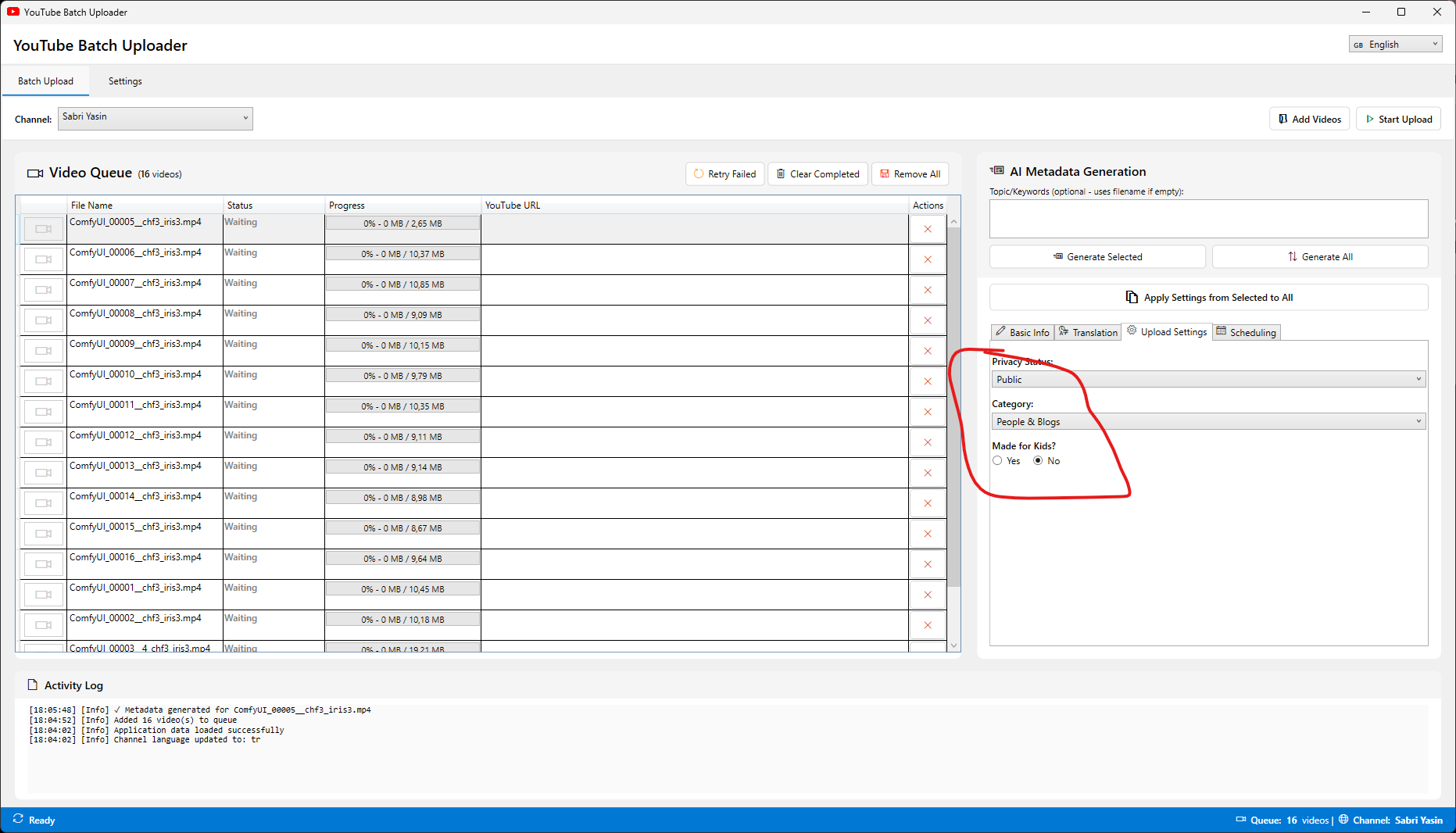Click Generate Selected button
The height and width of the screenshot is (833, 1456).
tap(1097, 257)
